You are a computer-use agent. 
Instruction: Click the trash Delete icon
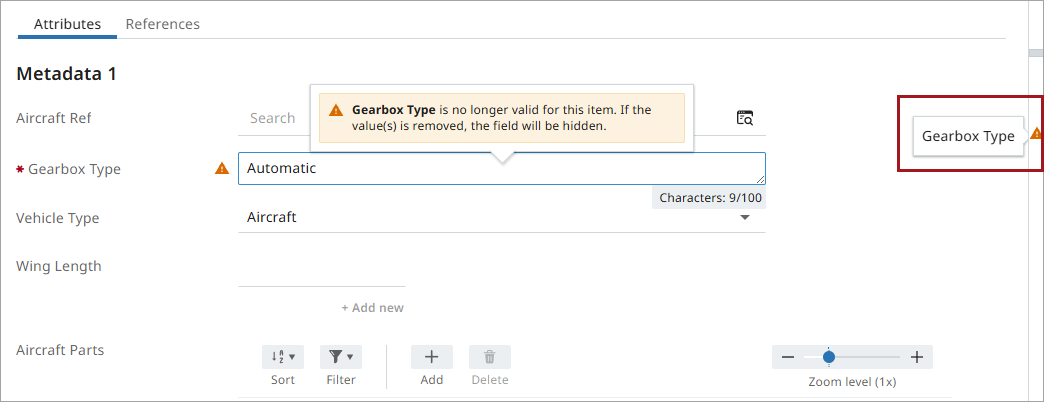(490, 357)
